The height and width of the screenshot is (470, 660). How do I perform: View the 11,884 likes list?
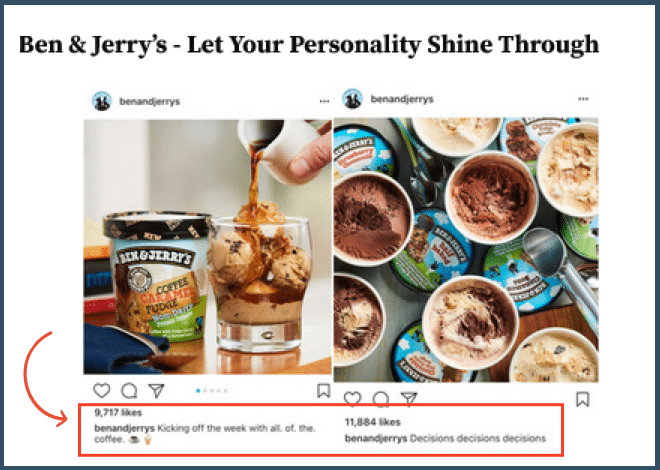373,422
